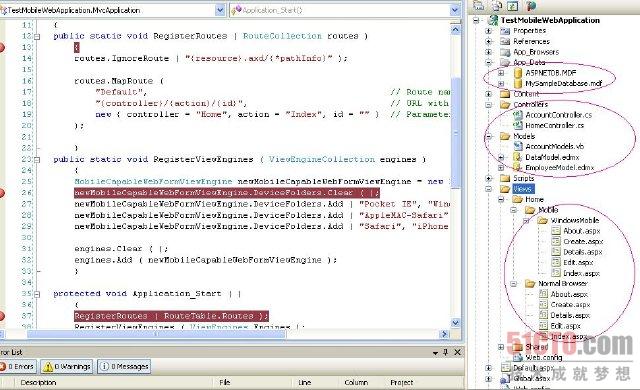Click code editor scroll up arrow

point(456,29)
